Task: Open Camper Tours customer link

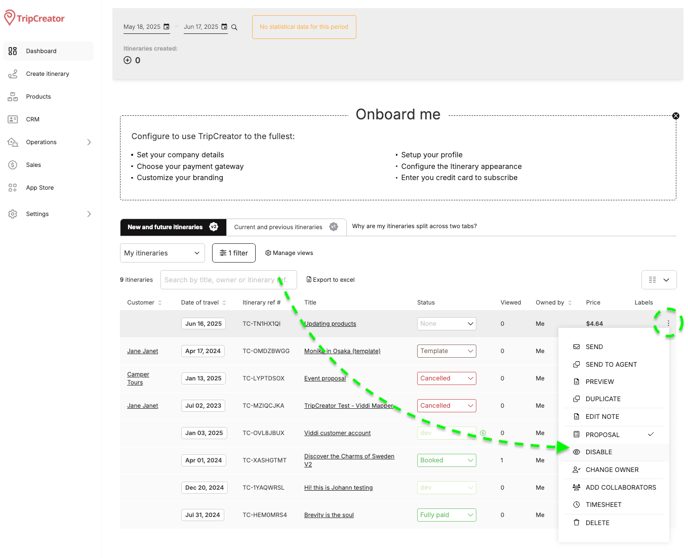Action: click(138, 379)
